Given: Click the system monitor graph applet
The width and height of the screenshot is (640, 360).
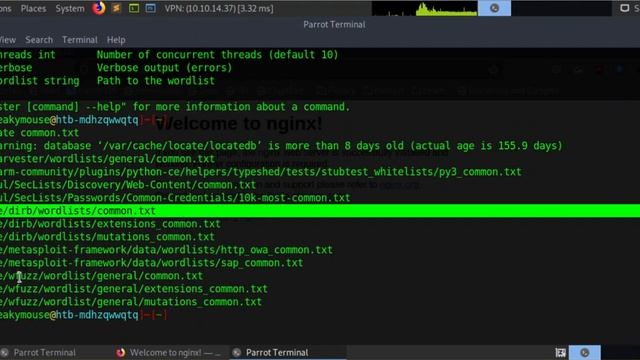Looking at the screenshot, I should [x=424, y=9].
